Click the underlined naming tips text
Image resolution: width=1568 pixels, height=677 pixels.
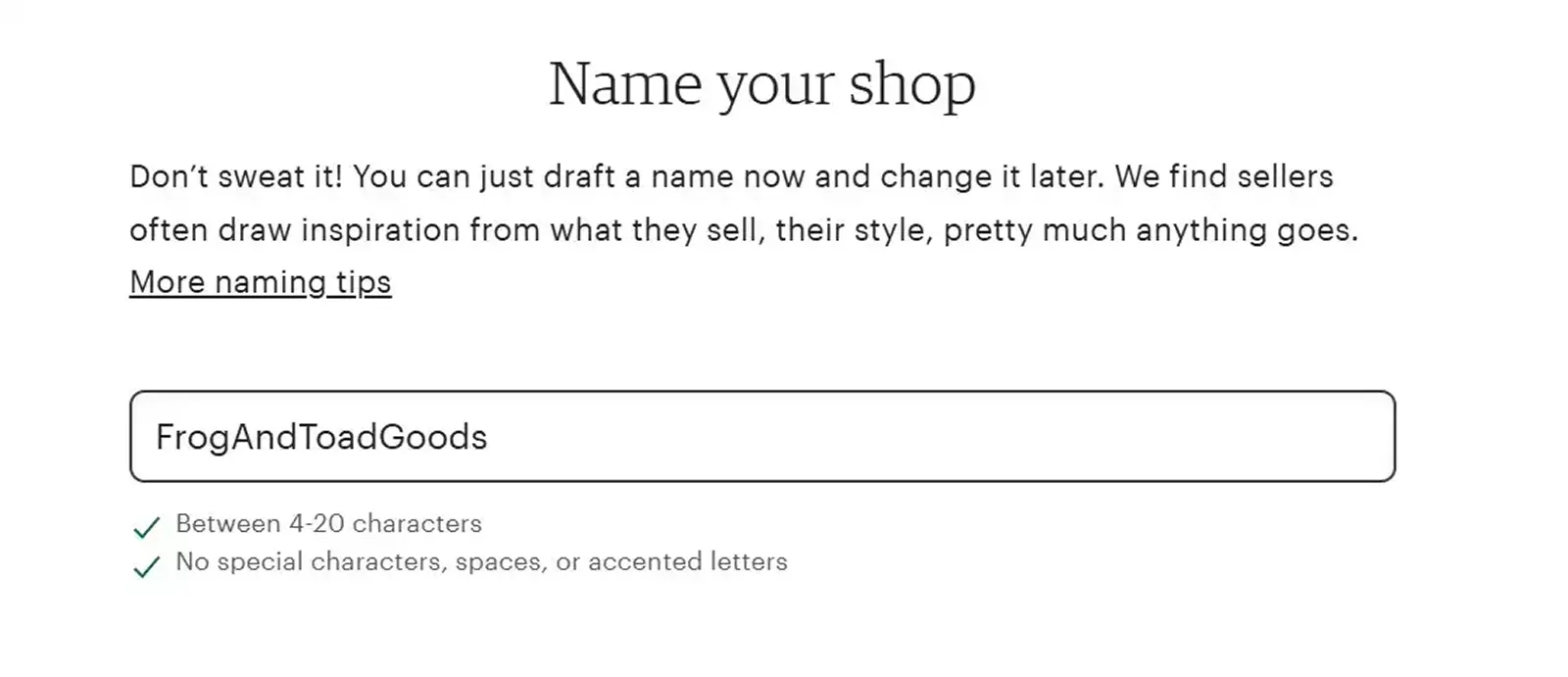click(260, 282)
